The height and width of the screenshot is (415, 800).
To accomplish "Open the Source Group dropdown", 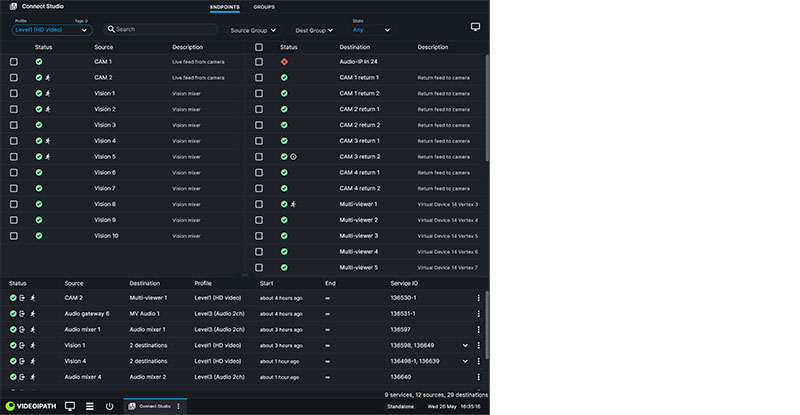I will (254, 30).
